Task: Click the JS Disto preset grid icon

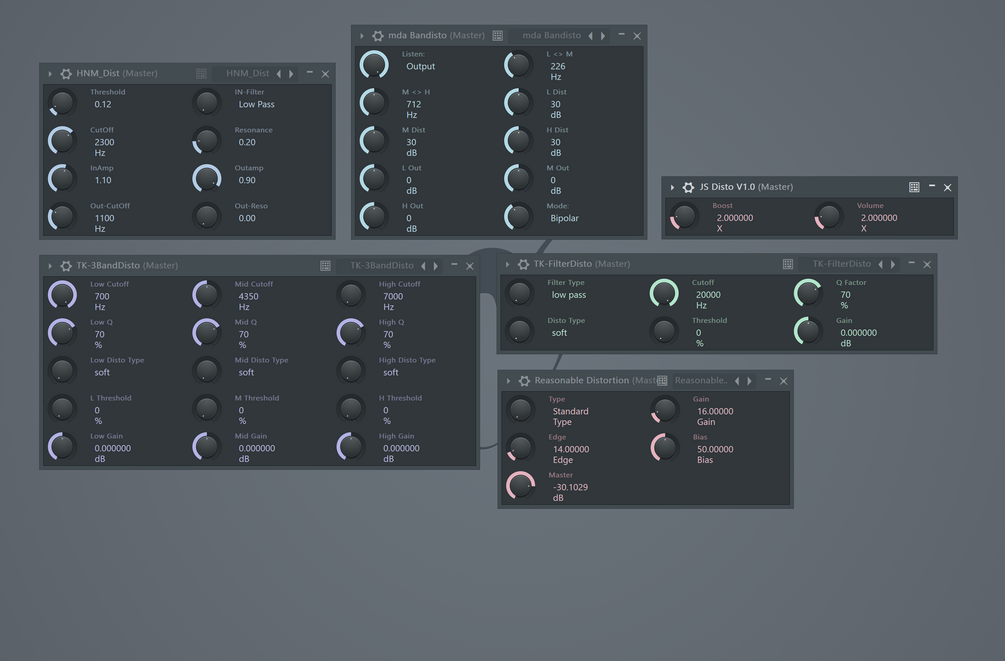Action: [x=914, y=187]
